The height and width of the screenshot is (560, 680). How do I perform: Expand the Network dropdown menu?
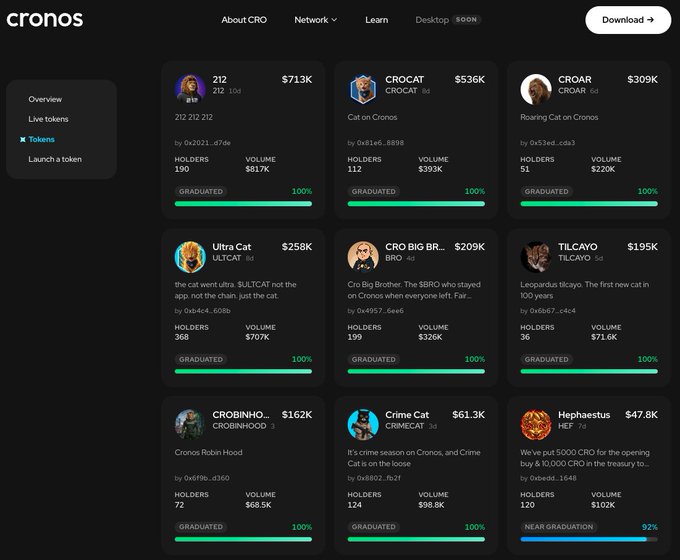tap(315, 20)
